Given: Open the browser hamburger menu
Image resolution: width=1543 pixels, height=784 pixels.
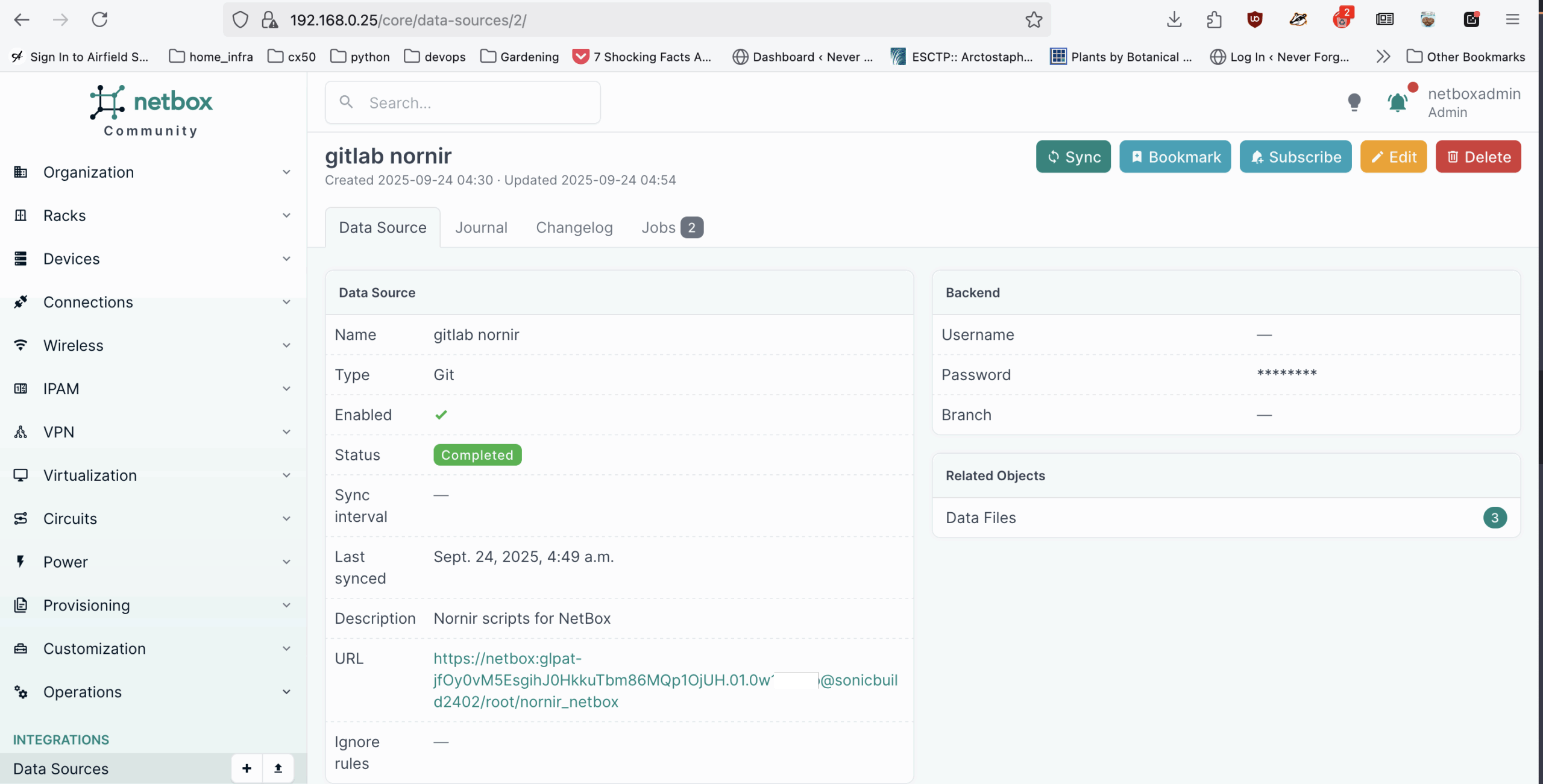Looking at the screenshot, I should [1512, 20].
